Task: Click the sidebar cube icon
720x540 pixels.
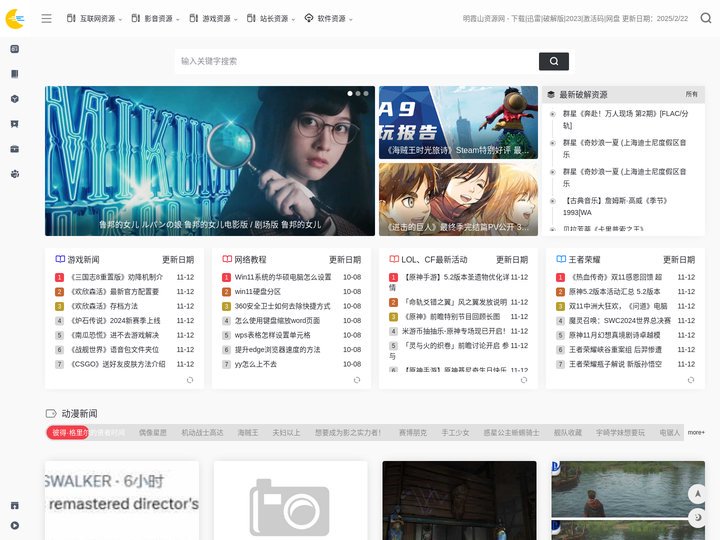Action: point(15,99)
